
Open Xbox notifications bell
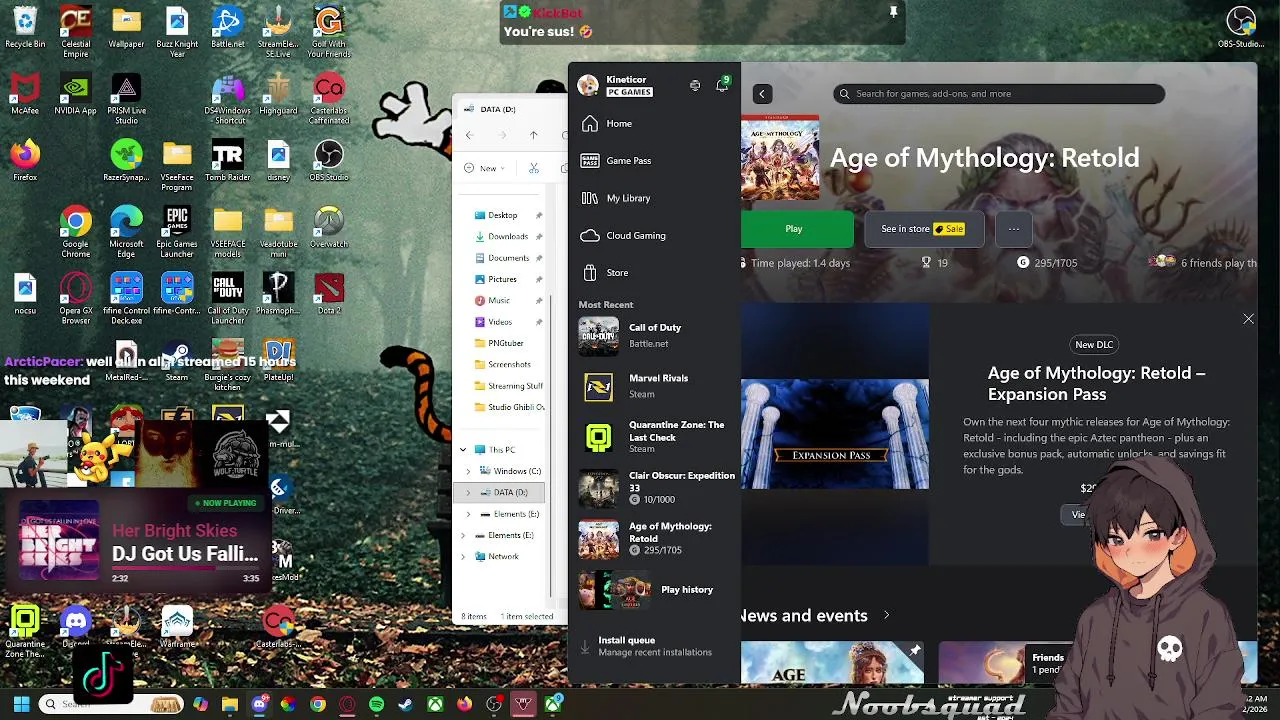point(722,85)
